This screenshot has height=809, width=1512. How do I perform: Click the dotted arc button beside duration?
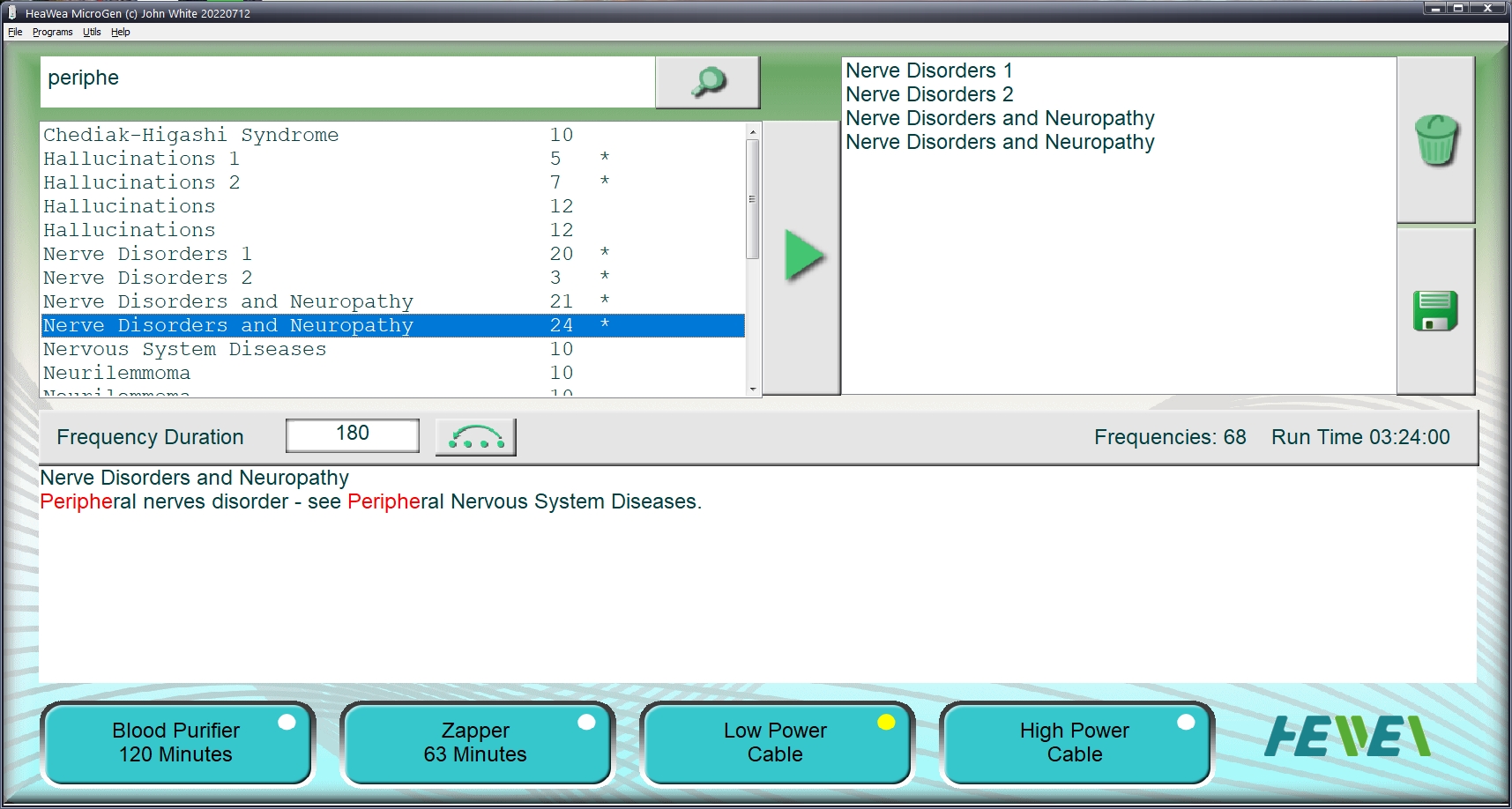(475, 437)
